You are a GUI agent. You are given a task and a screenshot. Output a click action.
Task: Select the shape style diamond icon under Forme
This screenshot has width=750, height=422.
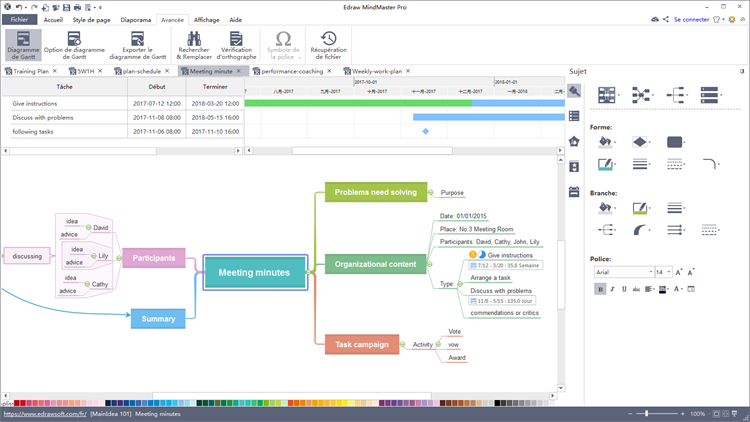pyautogui.click(x=640, y=142)
